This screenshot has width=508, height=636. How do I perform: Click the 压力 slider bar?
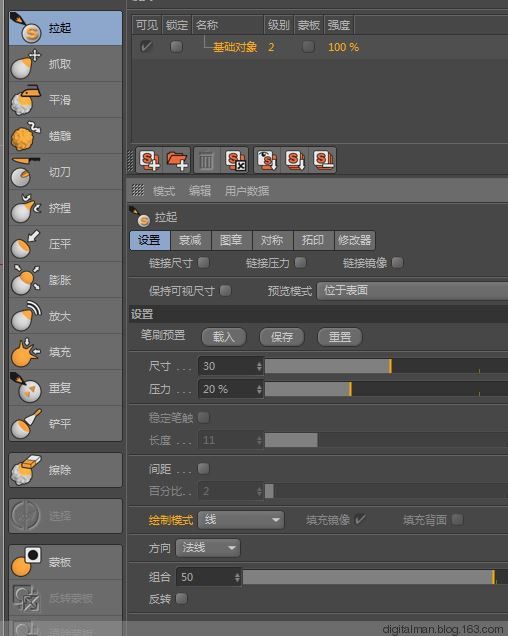click(x=386, y=389)
